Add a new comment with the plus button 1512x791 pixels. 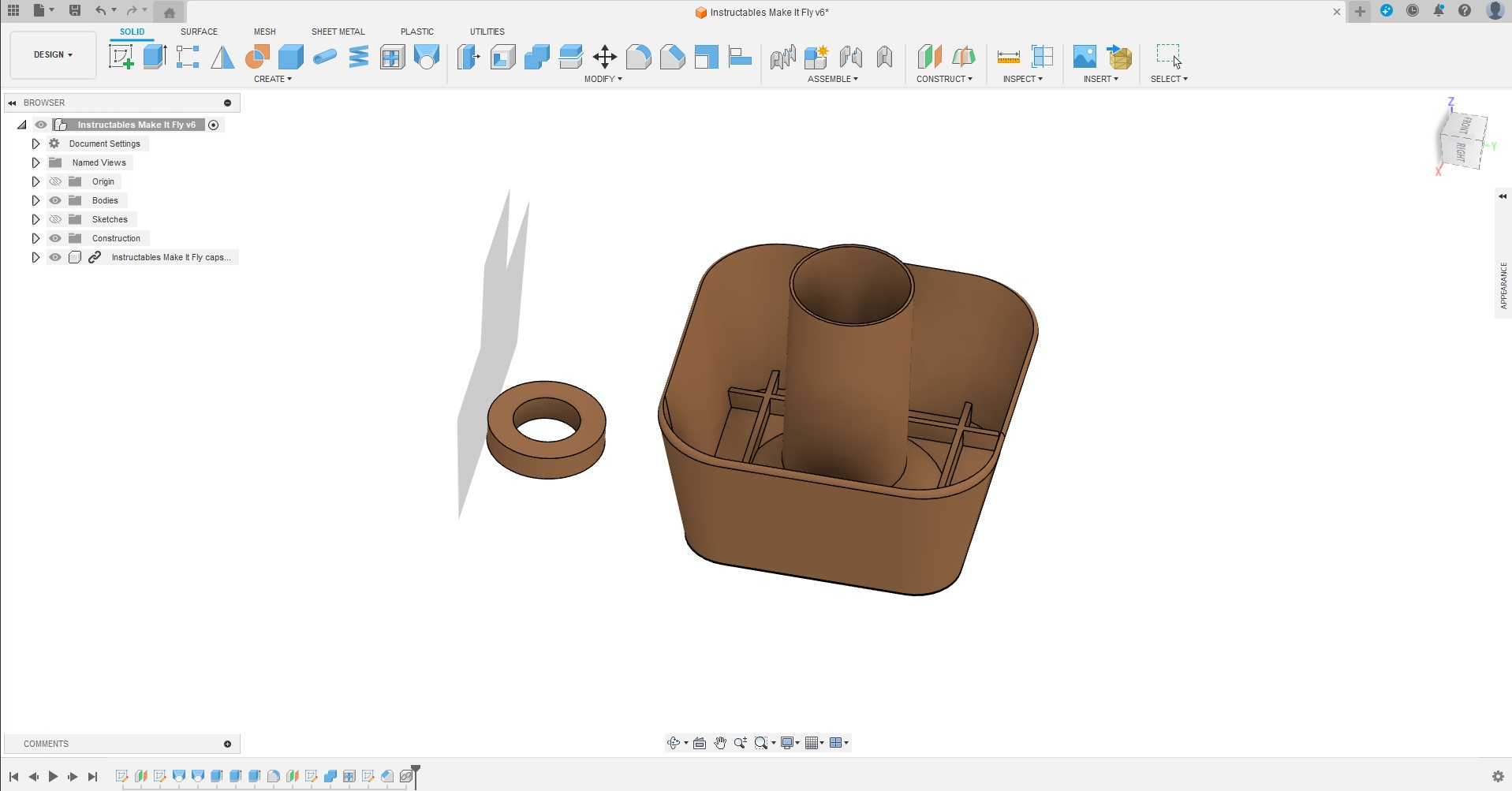[228, 744]
